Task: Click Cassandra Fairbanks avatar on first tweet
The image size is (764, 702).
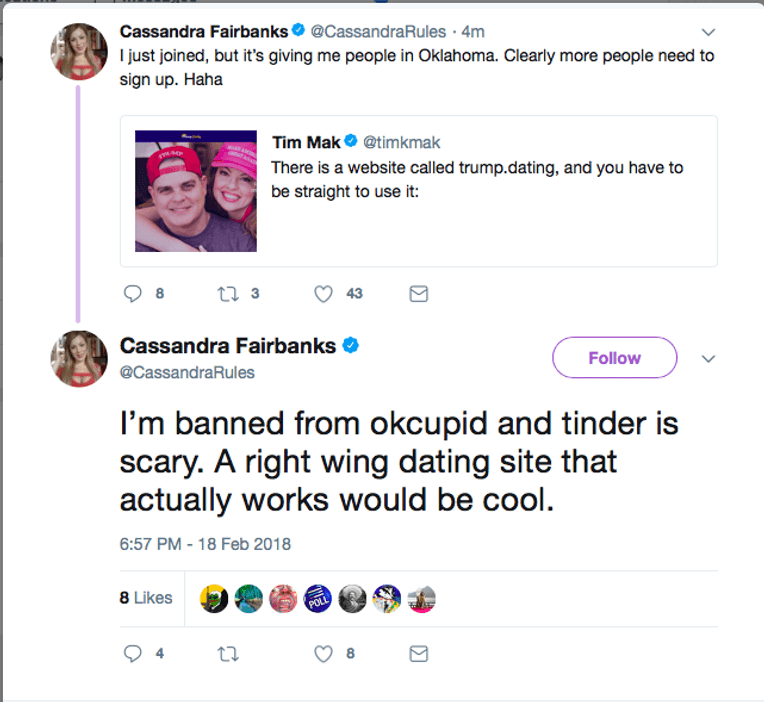Action: [x=79, y=49]
